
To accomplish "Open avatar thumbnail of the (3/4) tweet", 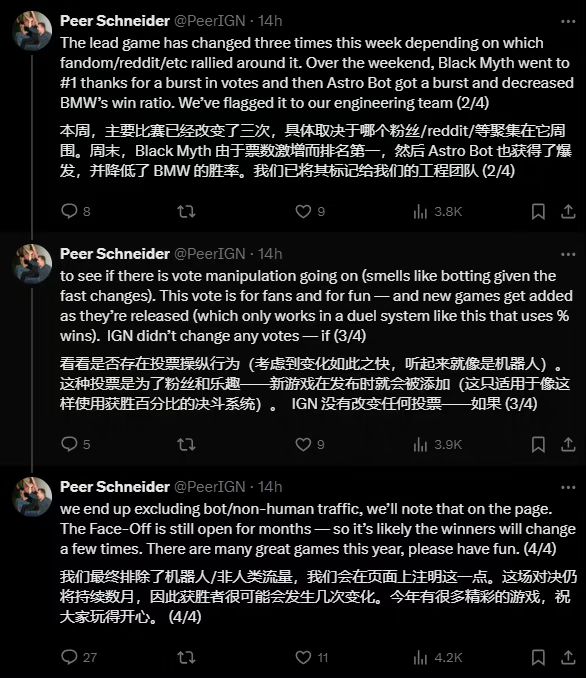I will (32, 264).
